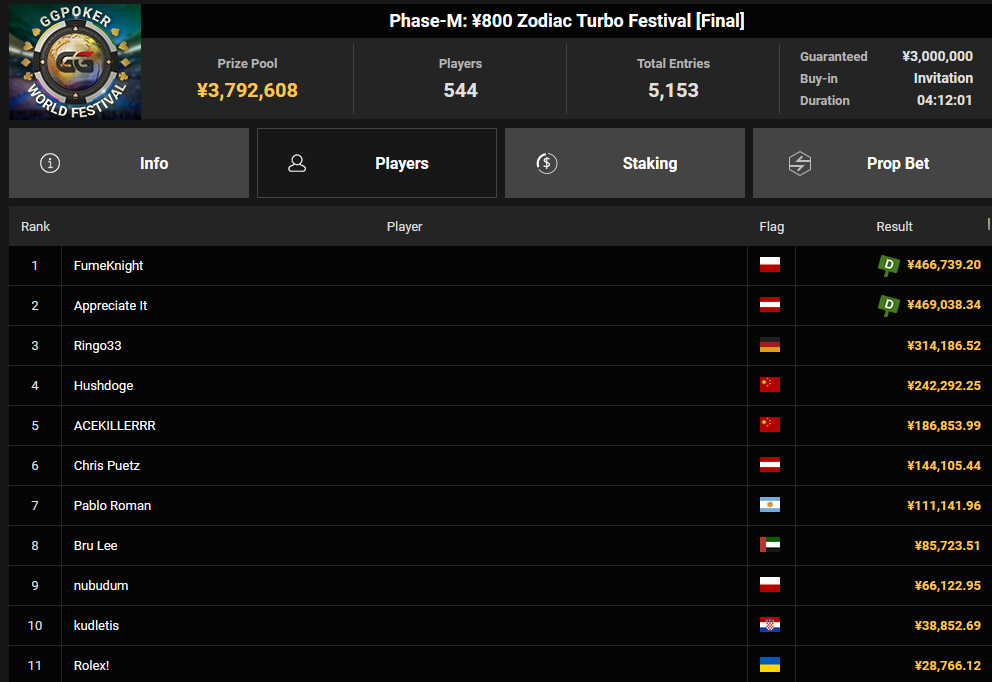
Task: Sort by the Result column header
Action: (x=894, y=226)
